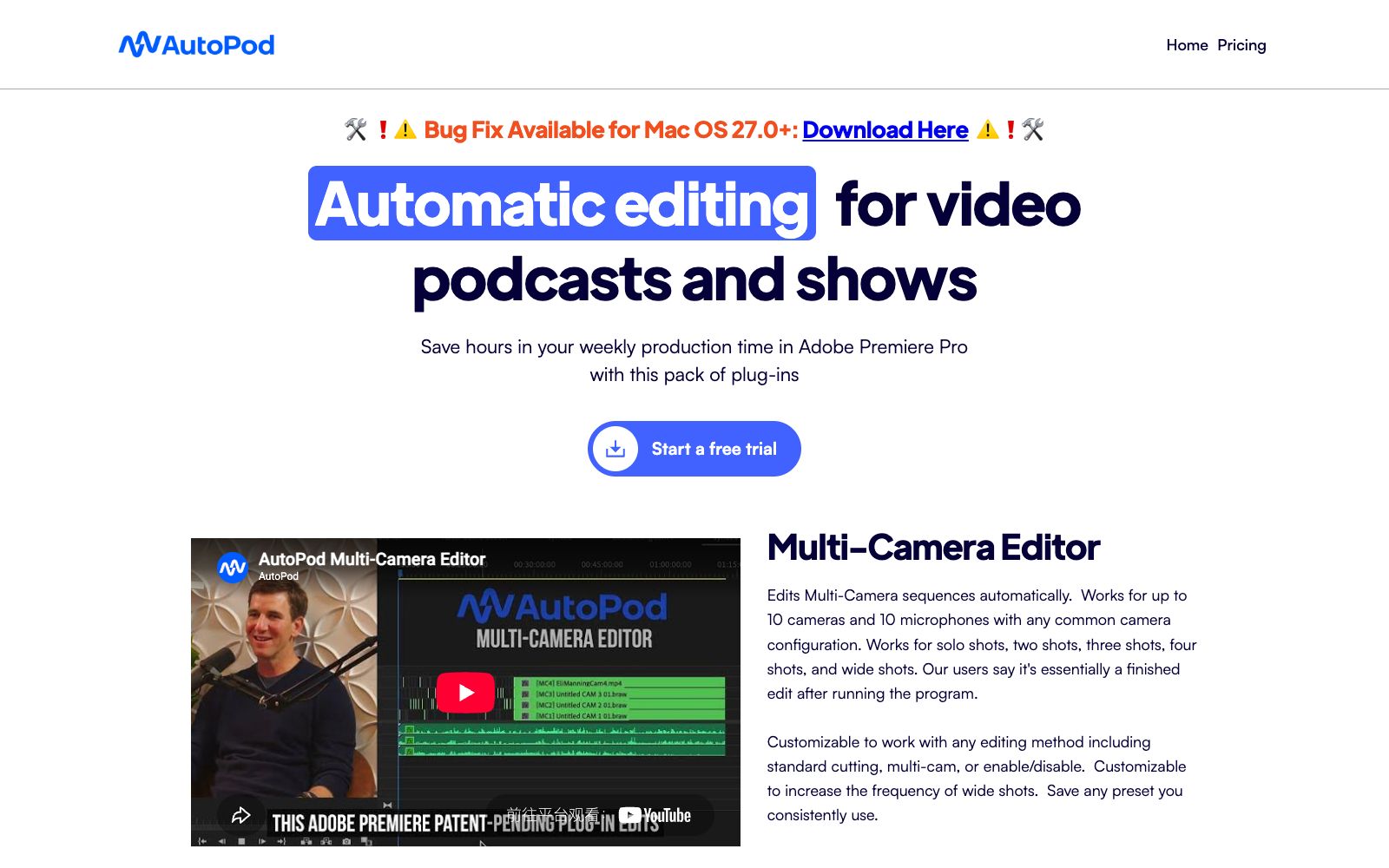The image size is (1389, 868).
Task: Click the left hammer-and-wrench emoji in banner
Action: coord(356,130)
